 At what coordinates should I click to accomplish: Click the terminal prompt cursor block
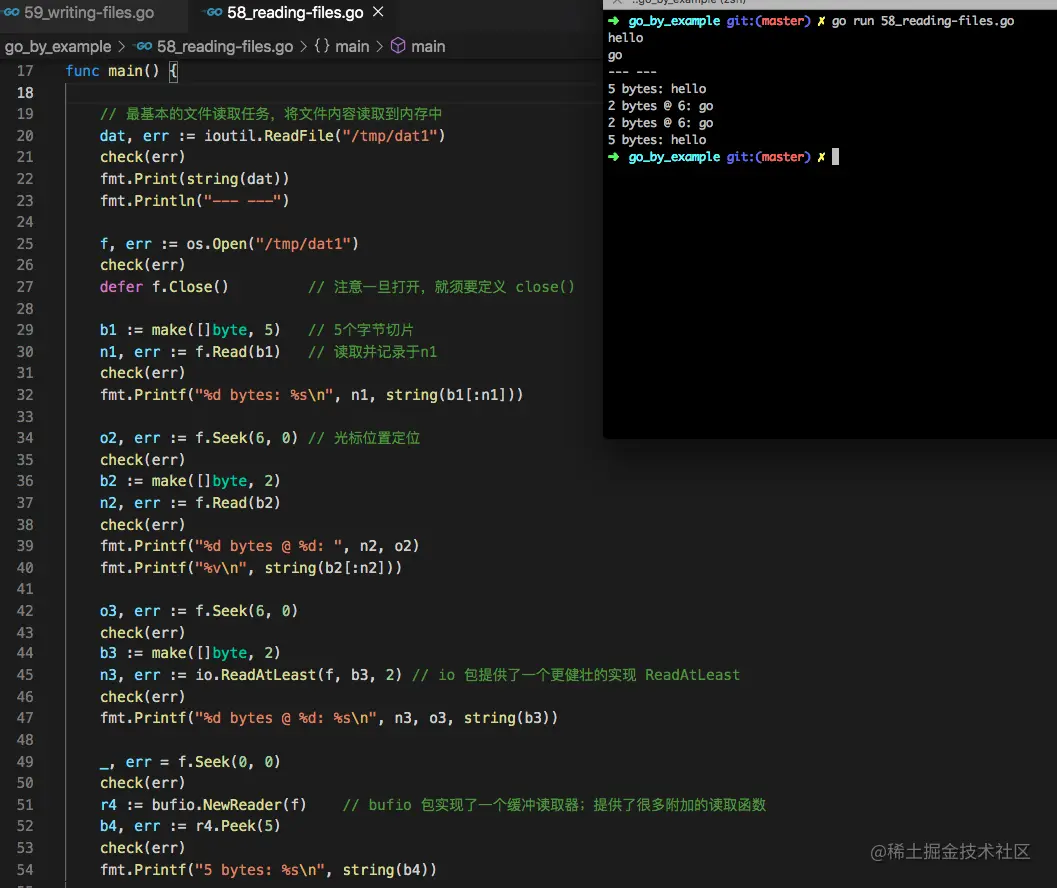click(x=835, y=156)
